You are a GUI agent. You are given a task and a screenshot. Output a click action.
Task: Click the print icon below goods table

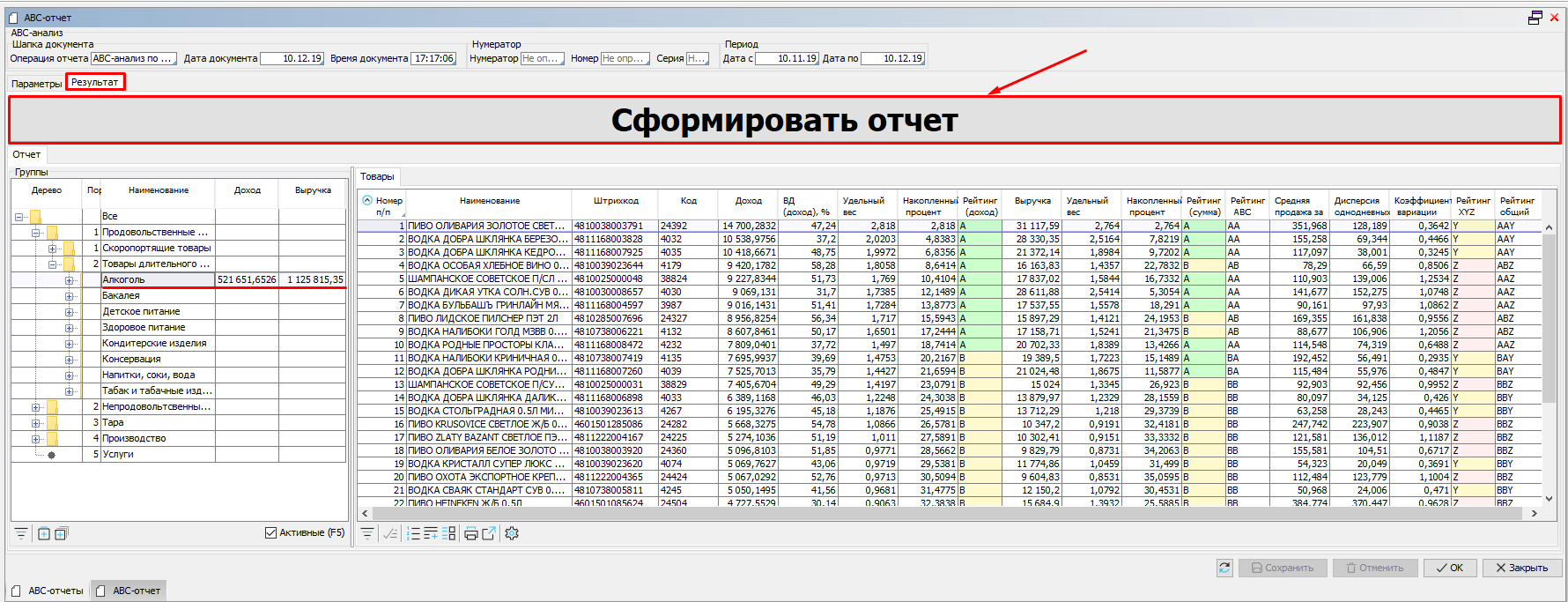[470, 533]
